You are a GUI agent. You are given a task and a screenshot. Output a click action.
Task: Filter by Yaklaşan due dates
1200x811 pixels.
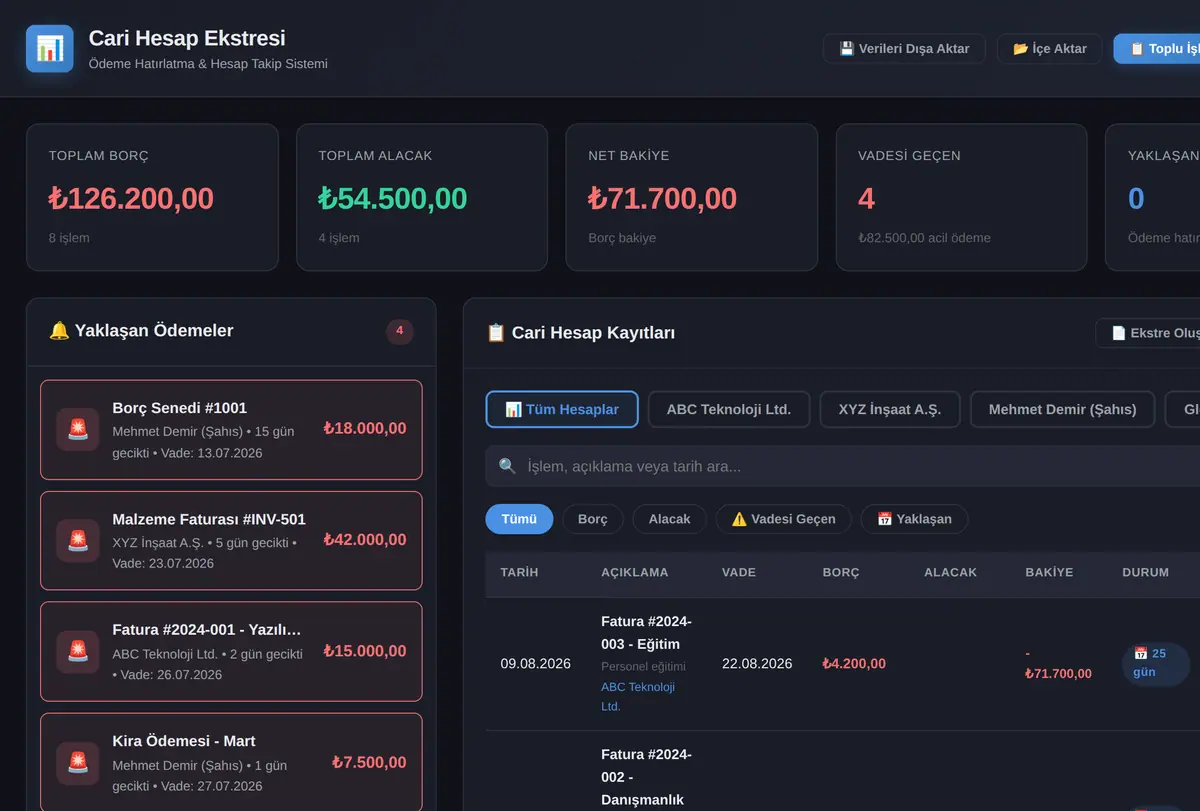pyautogui.click(x=914, y=519)
